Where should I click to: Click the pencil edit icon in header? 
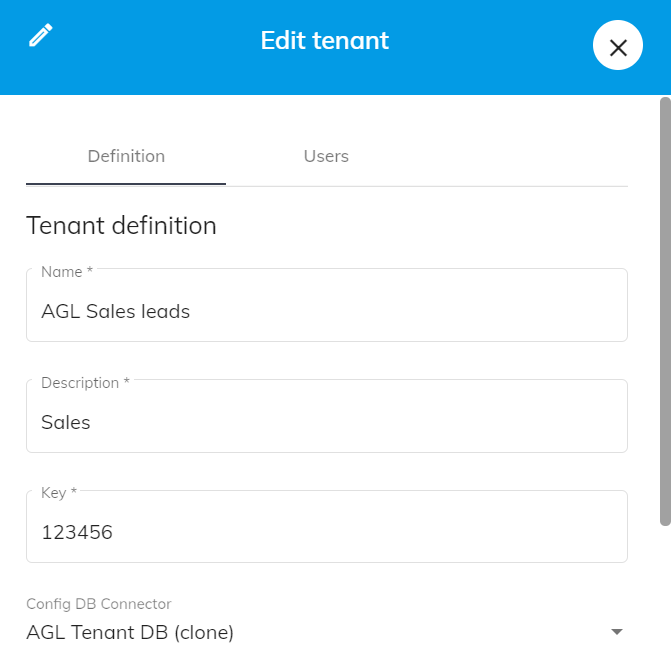tap(40, 36)
